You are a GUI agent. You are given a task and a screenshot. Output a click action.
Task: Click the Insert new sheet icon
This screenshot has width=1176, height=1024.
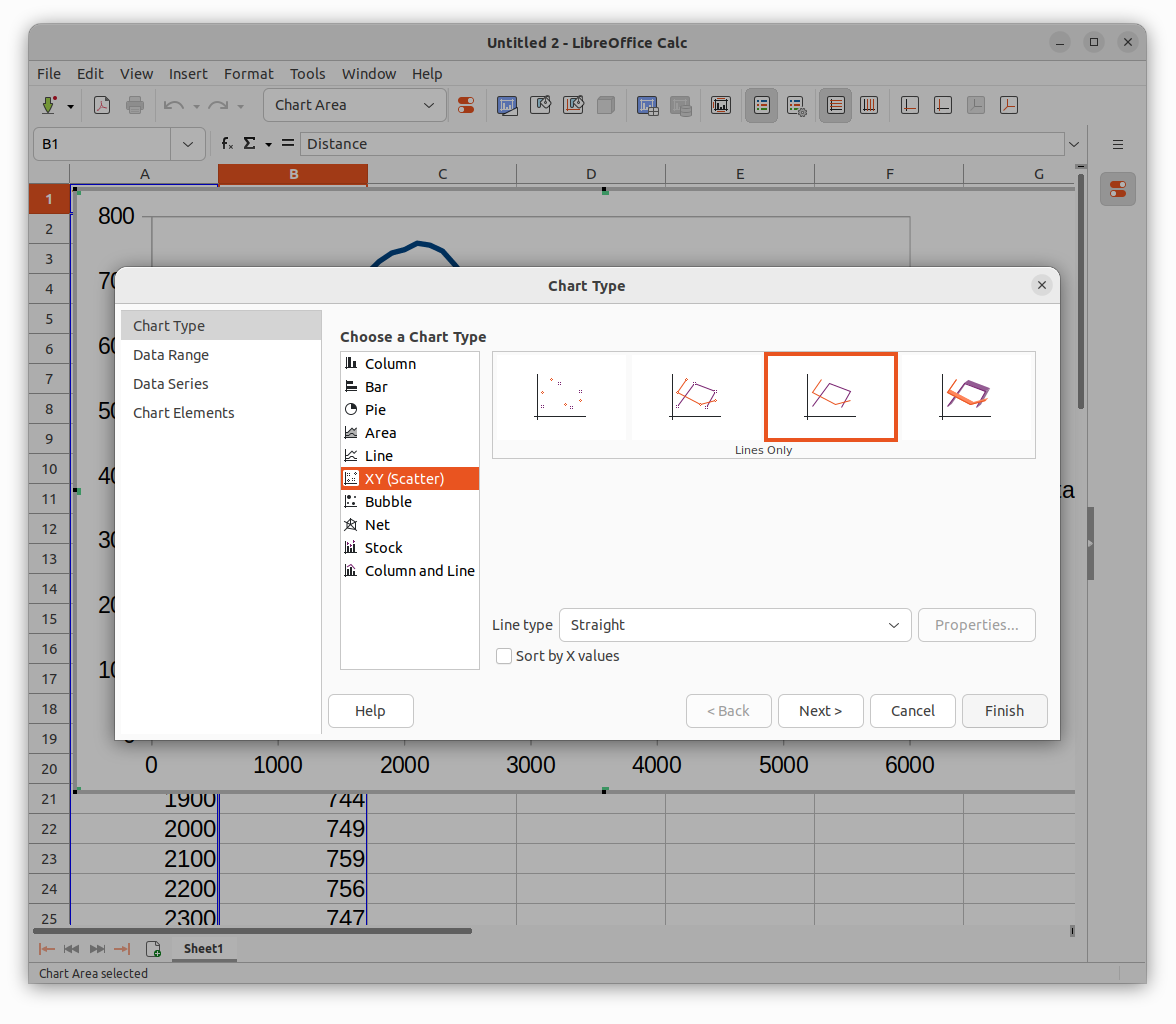click(x=153, y=949)
